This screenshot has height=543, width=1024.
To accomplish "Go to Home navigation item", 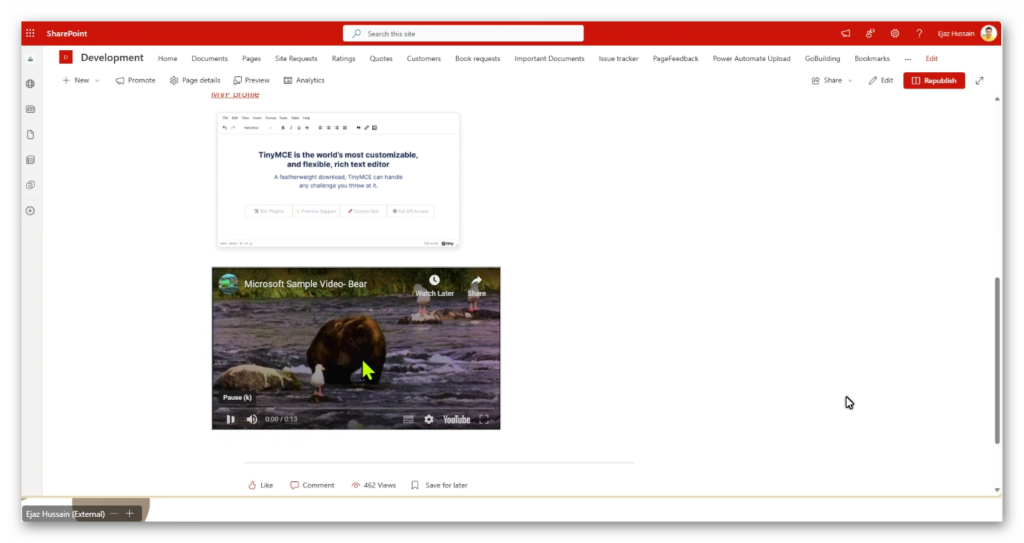I will (x=167, y=59).
